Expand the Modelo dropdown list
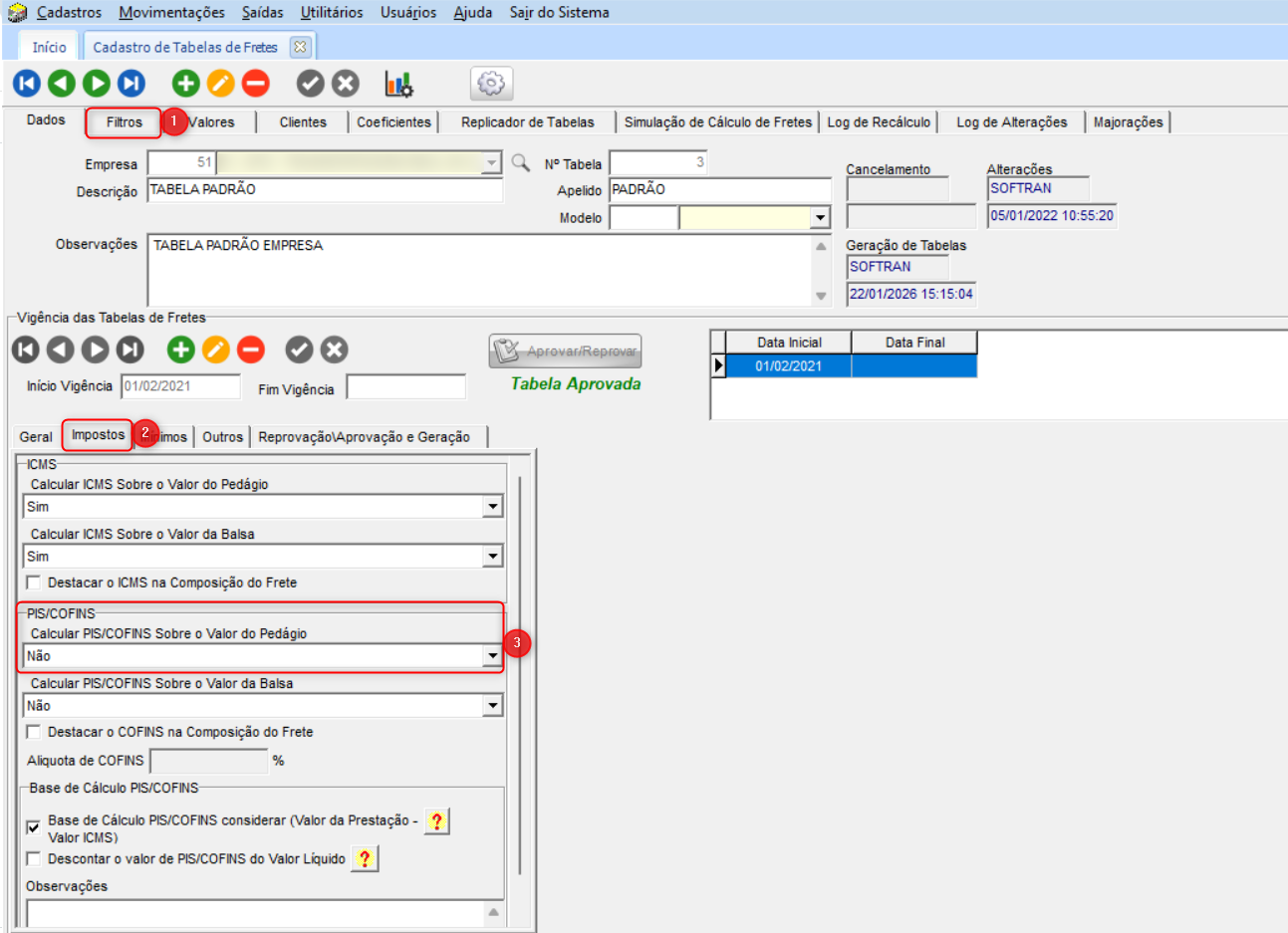Viewport: 1288px width, 933px height. tap(820, 218)
